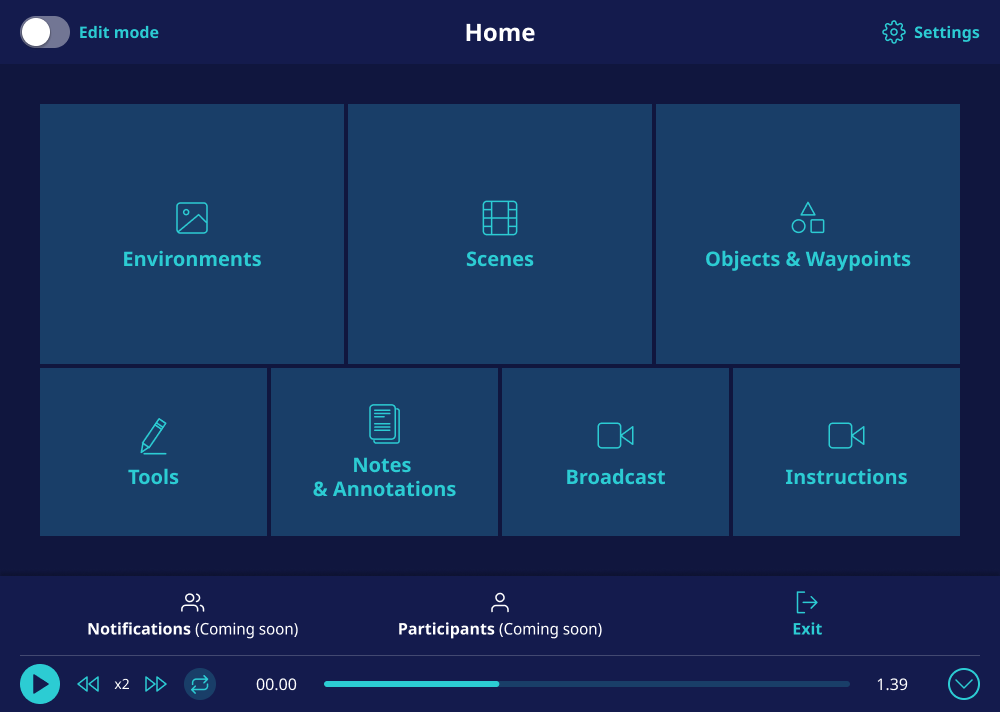Click the 1.39 total duration value
Viewport: 1000px width, 712px height.
click(892, 685)
